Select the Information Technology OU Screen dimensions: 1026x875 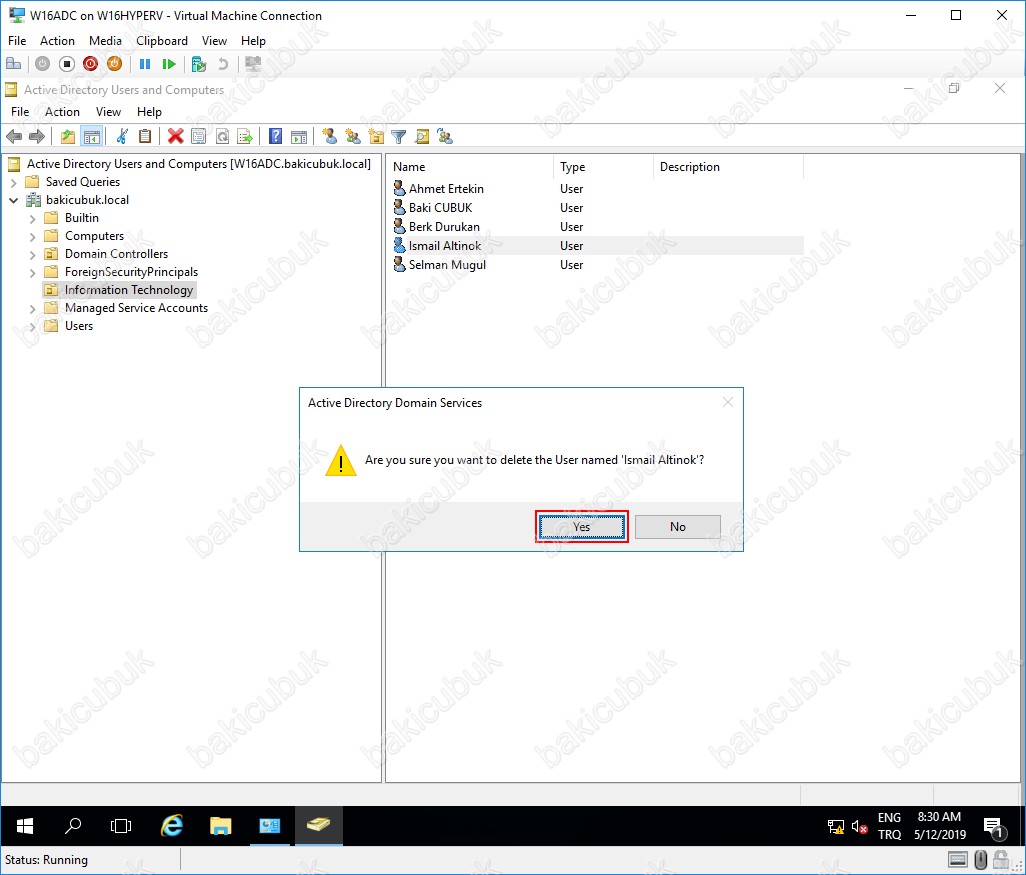click(x=128, y=290)
